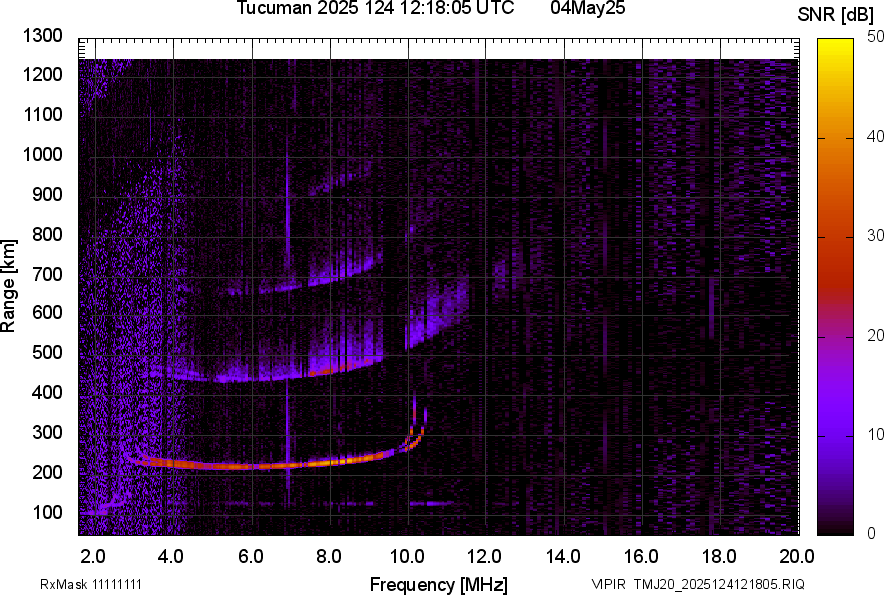Click range axis tick 1000
884x595 pixels.
click(42, 154)
